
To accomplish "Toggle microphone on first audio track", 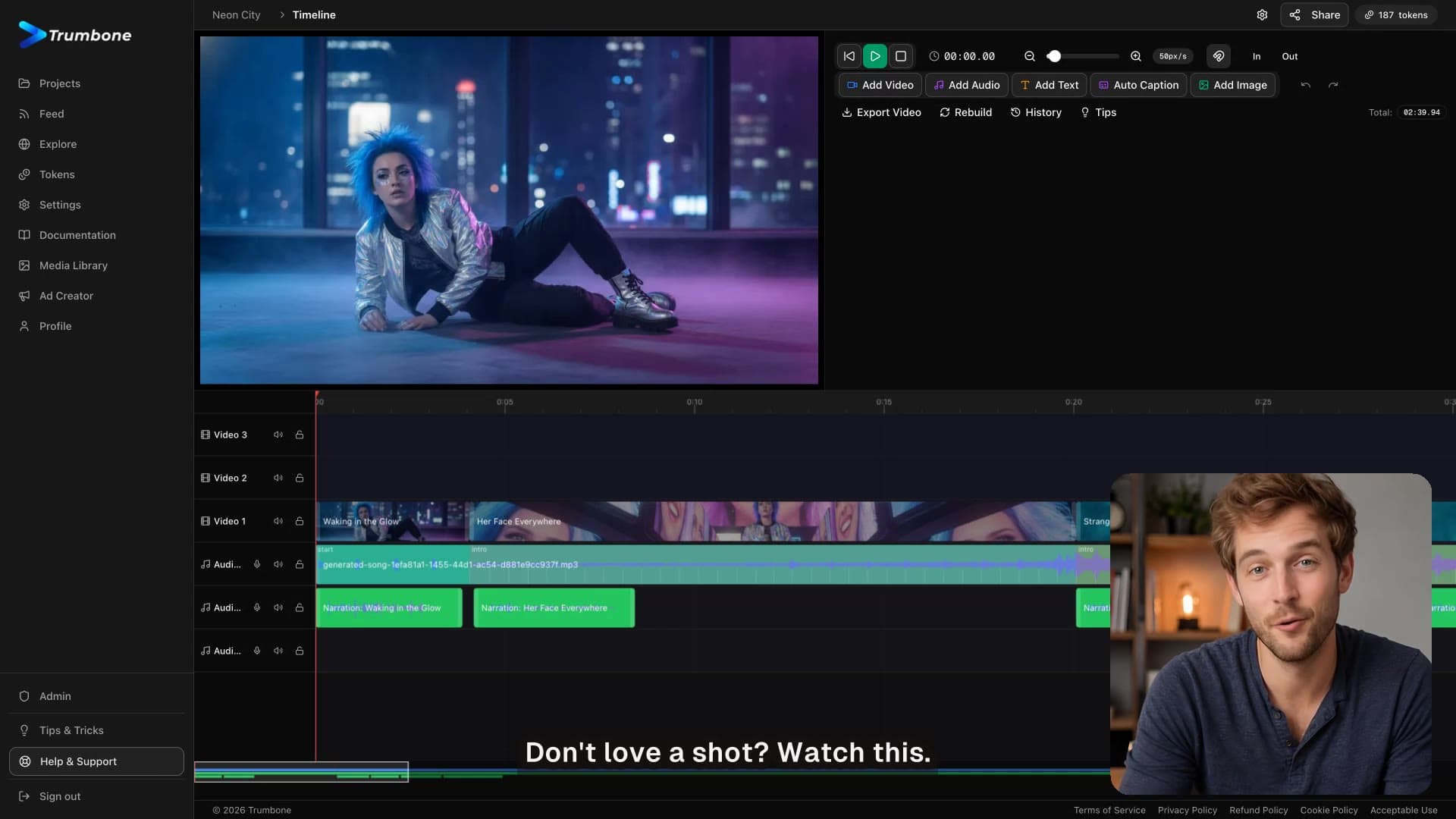I will [257, 564].
